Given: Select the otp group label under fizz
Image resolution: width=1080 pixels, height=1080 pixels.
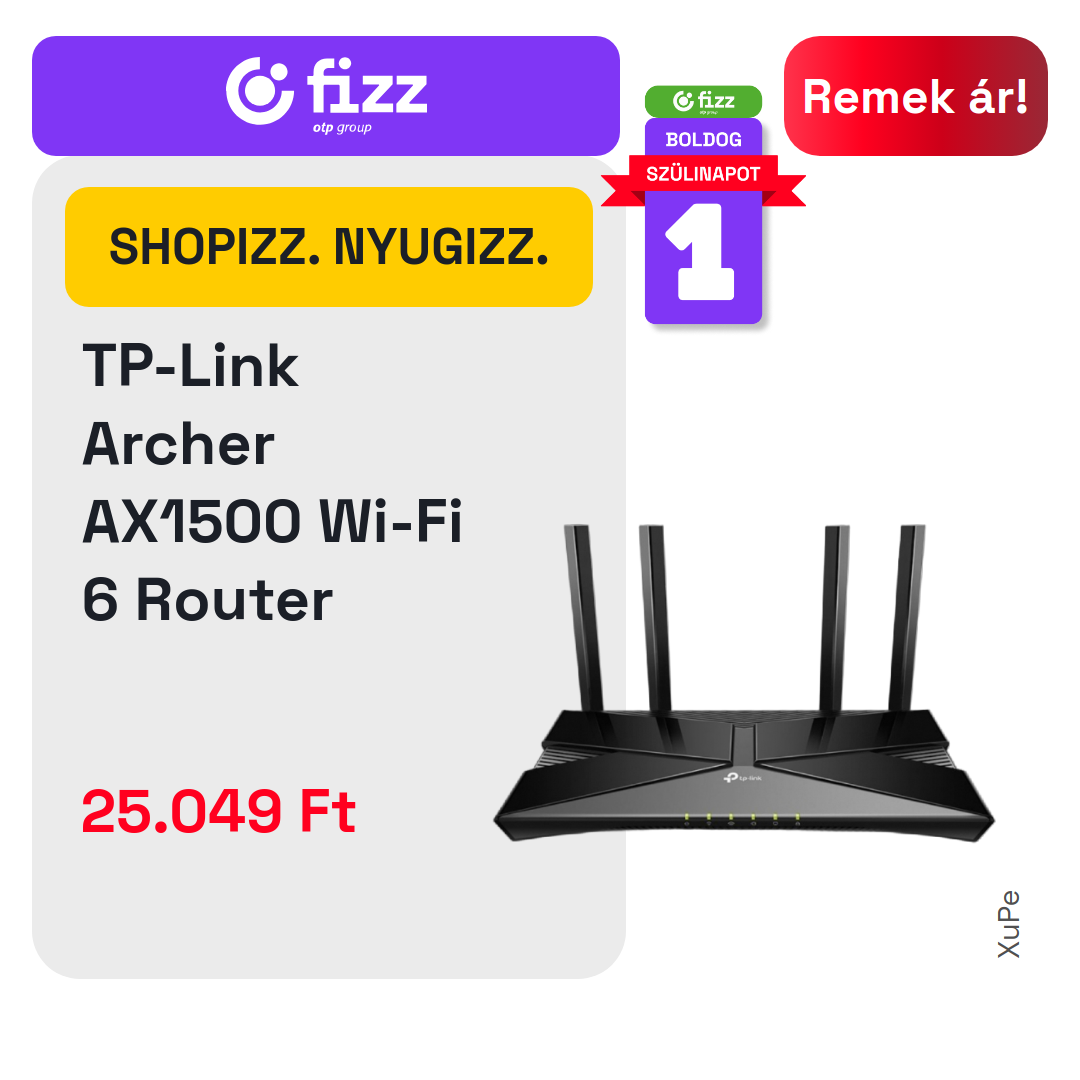Looking at the screenshot, I should (342, 127).
